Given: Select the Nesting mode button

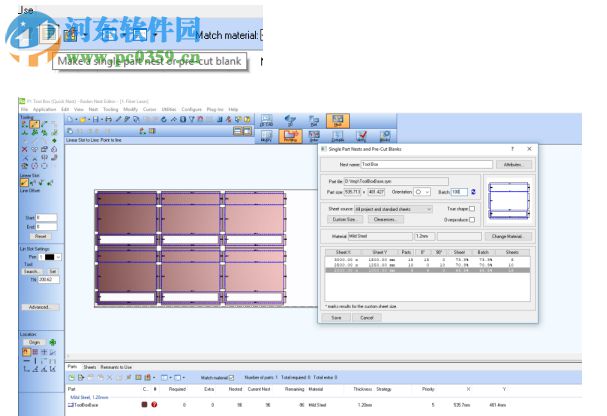Looking at the screenshot, I should [x=290, y=136].
